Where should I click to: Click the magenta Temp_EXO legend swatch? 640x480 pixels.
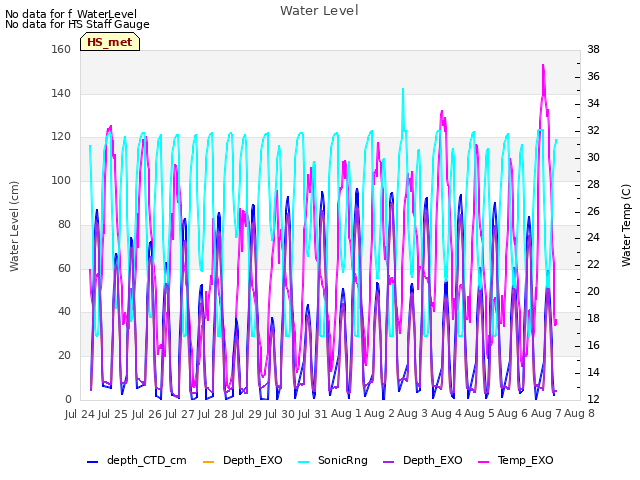click(x=483, y=462)
